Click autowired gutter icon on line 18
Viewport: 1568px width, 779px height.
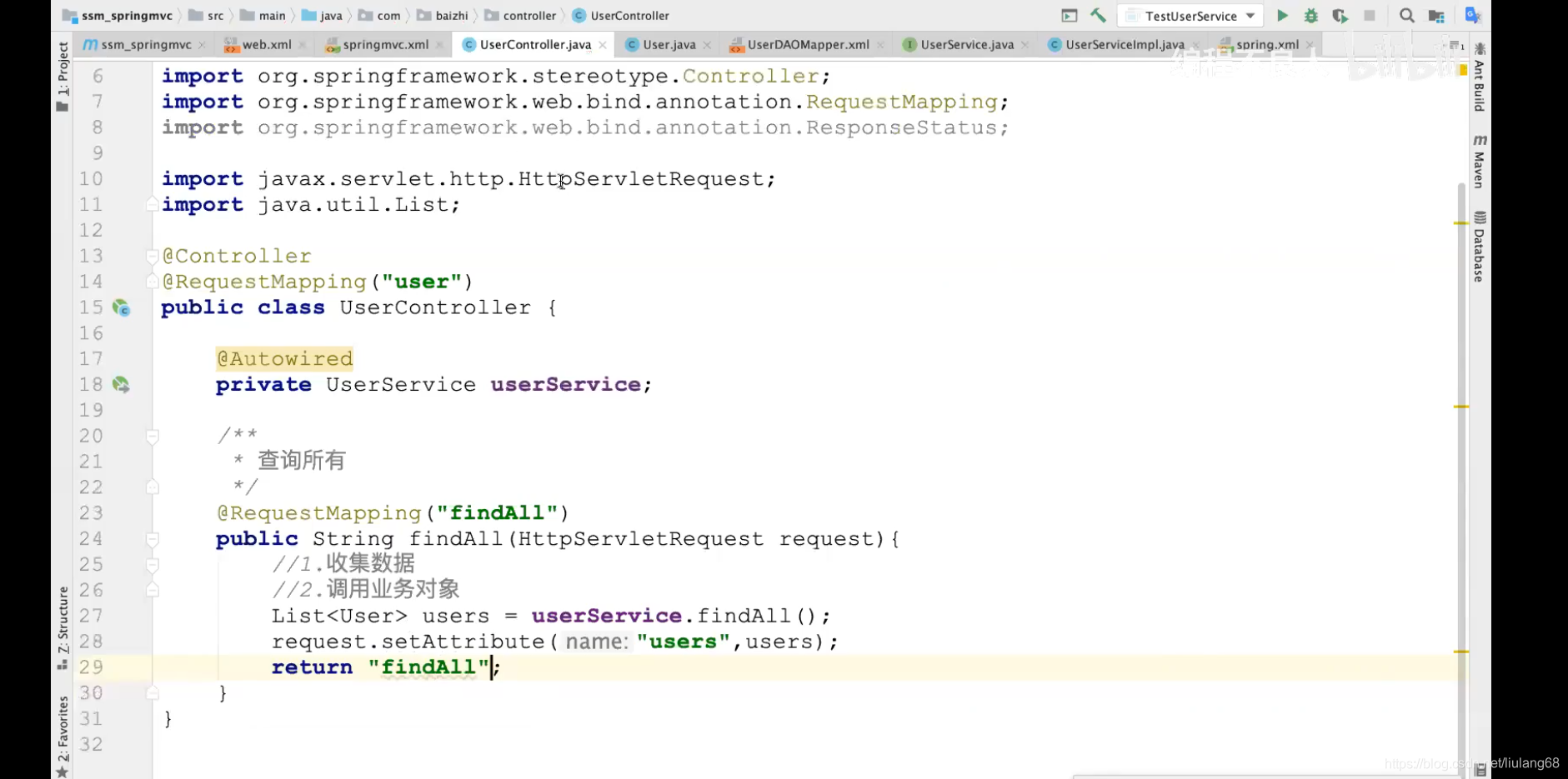pos(122,385)
